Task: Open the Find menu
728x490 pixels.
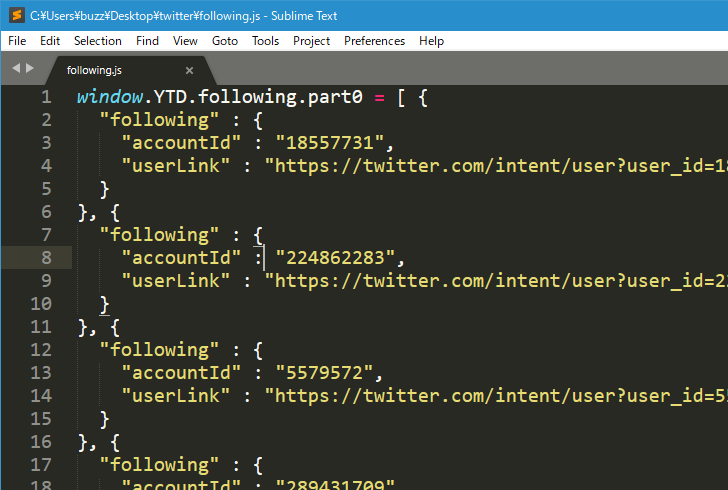Action: [x=147, y=41]
